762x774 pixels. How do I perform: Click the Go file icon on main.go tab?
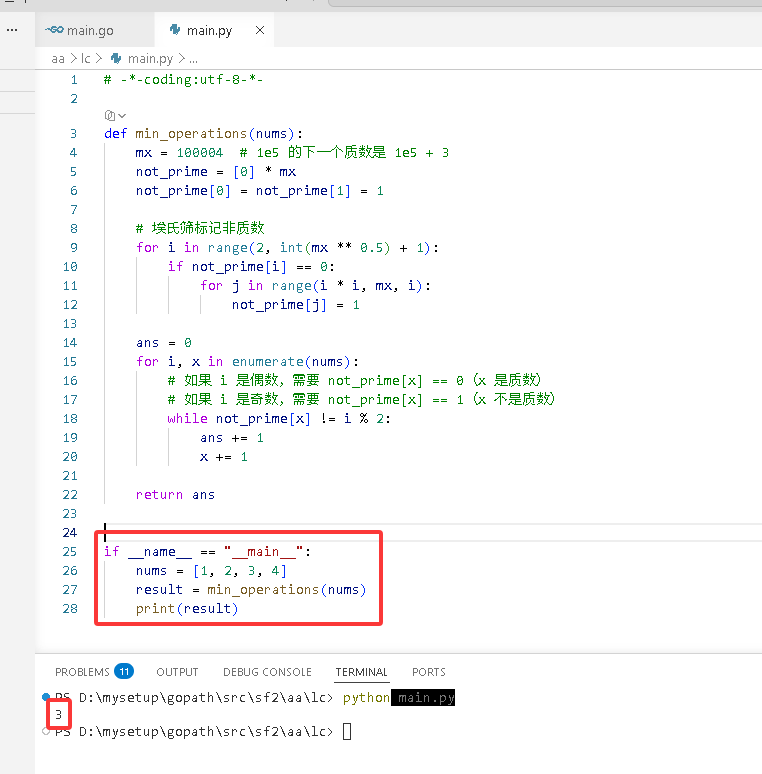pyautogui.click(x=54, y=30)
